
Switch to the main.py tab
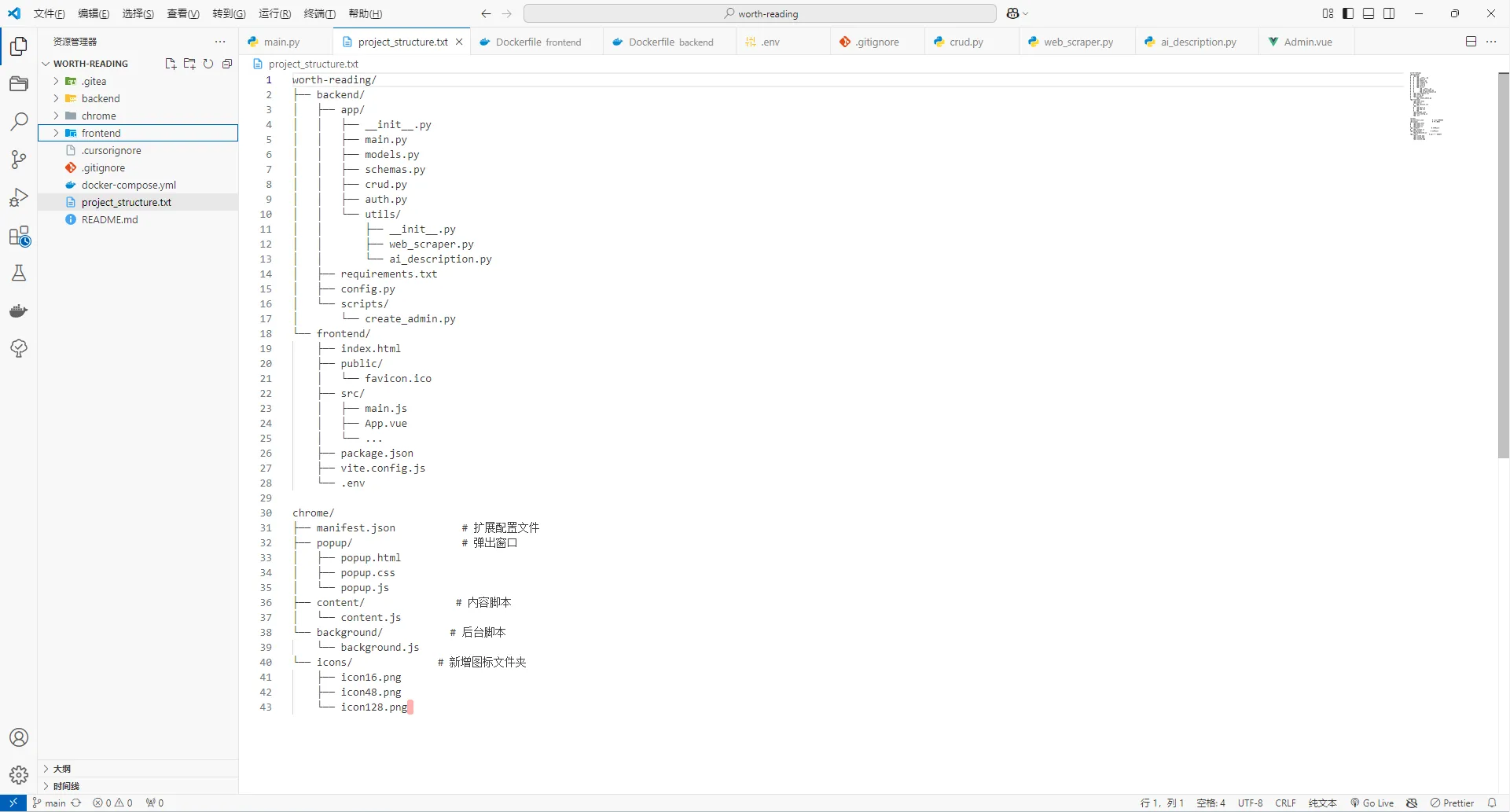pos(287,42)
